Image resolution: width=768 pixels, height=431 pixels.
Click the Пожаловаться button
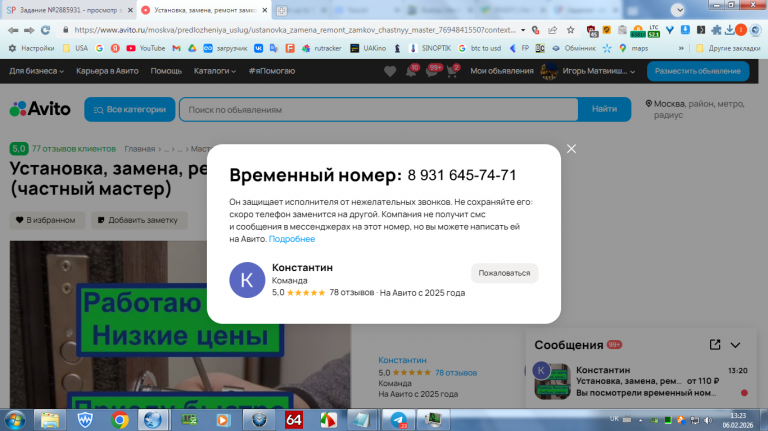click(504, 273)
